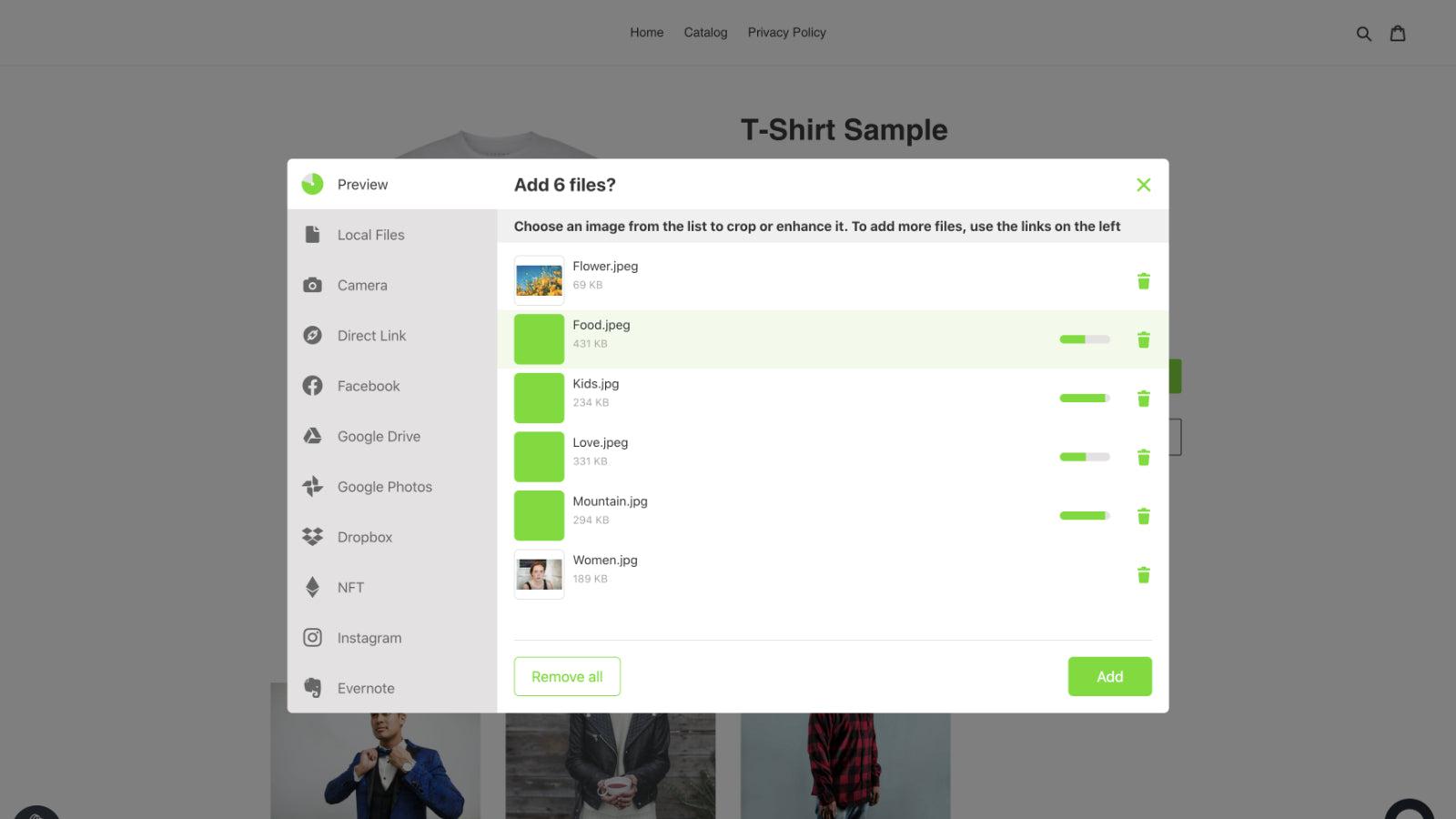The image size is (1456, 819).
Task: Open the site search
Action: point(1364,33)
